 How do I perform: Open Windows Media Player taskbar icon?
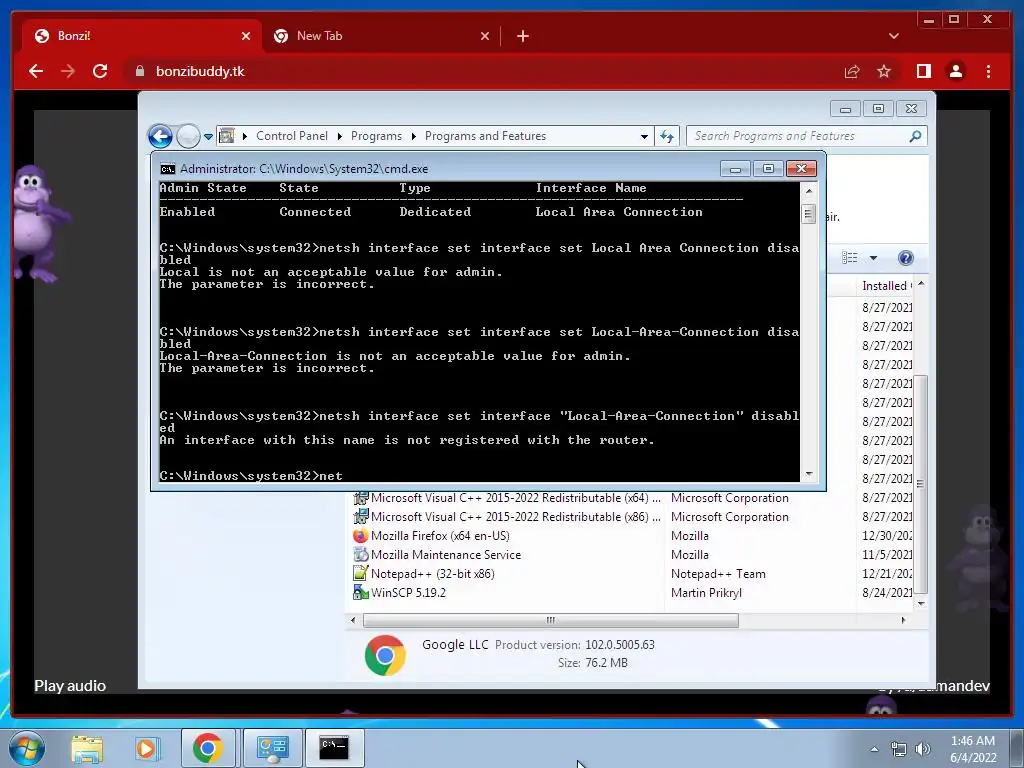(x=146, y=748)
